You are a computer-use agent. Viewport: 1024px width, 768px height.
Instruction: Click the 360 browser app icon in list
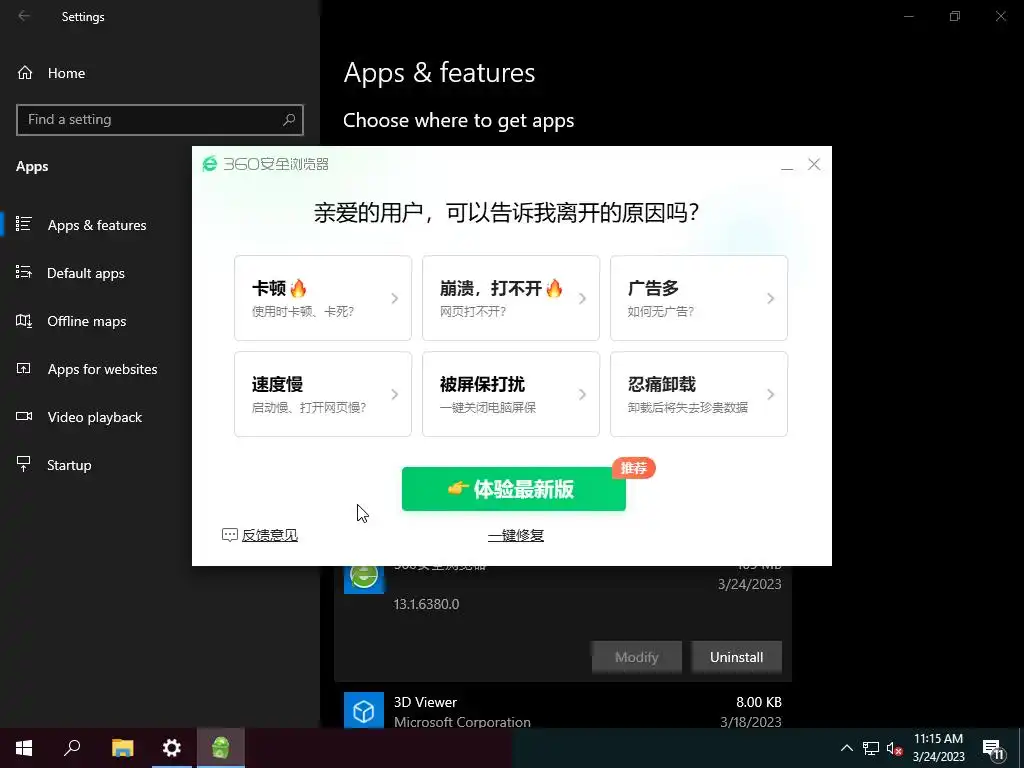click(364, 577)
